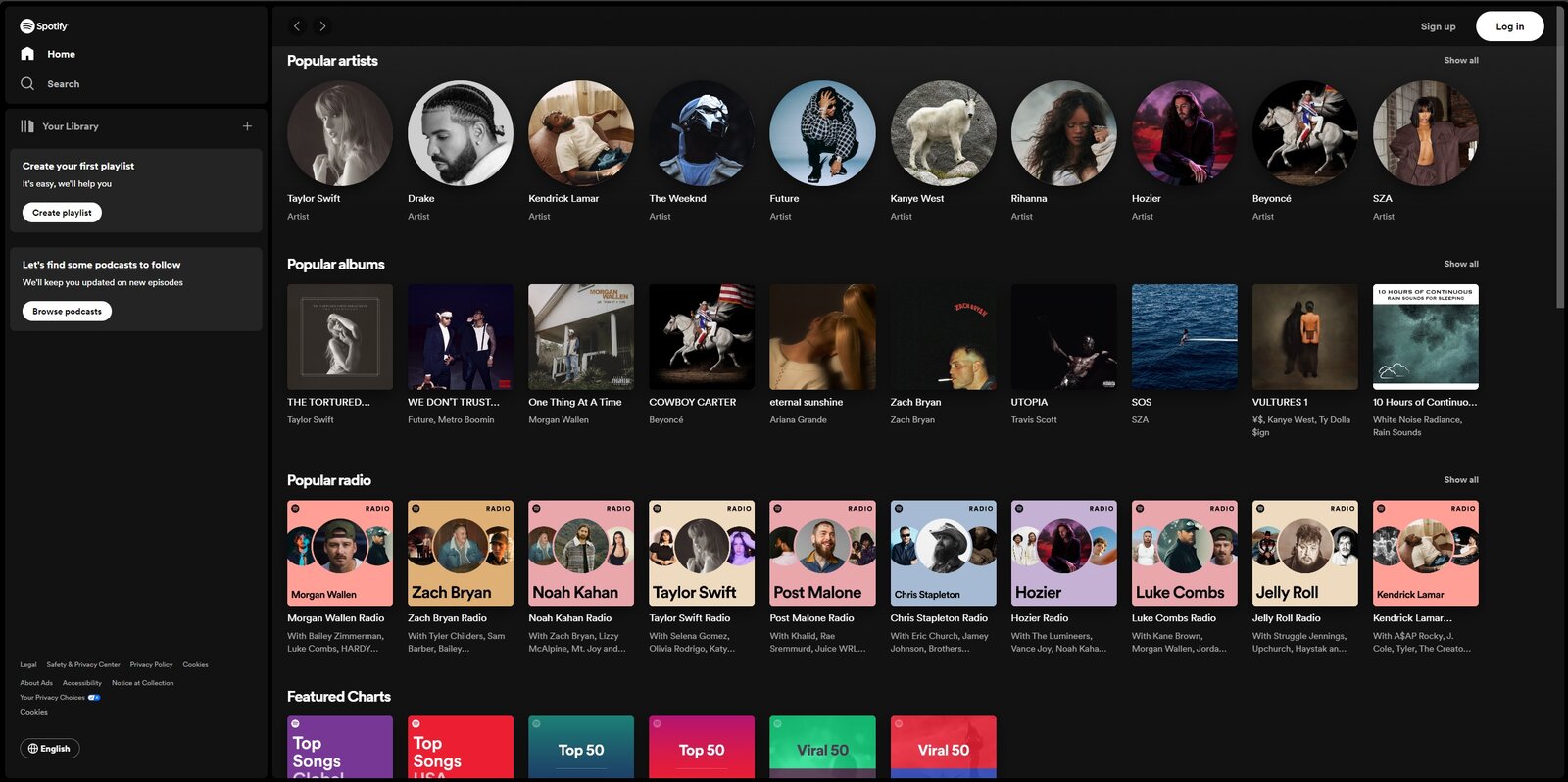Open the English language selector
1568x782 pixels.
coord(50,749)
